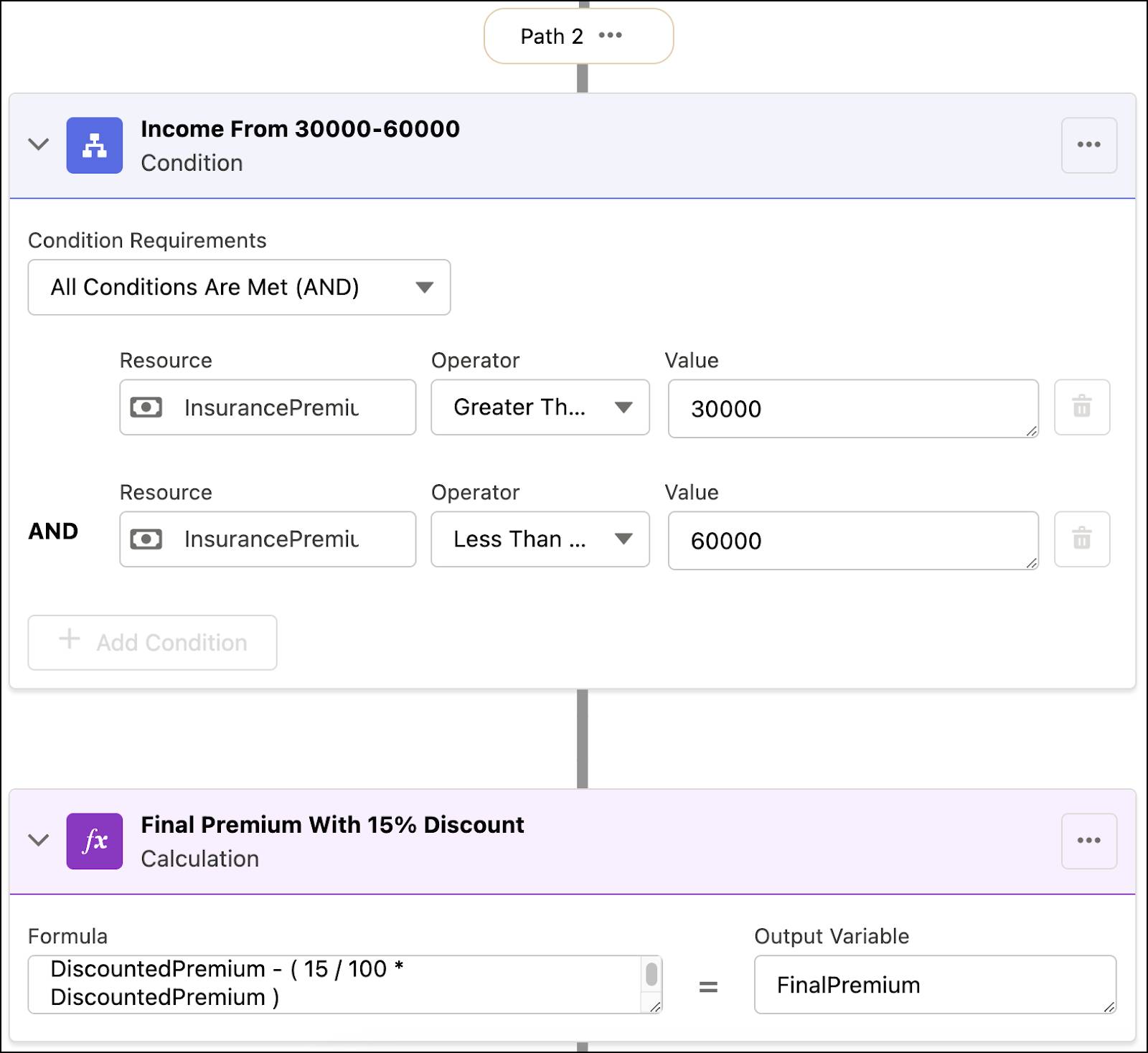Open the Greater Than operator dropdown
This screenshot has height=1053, width=1148.
(624, 407)
